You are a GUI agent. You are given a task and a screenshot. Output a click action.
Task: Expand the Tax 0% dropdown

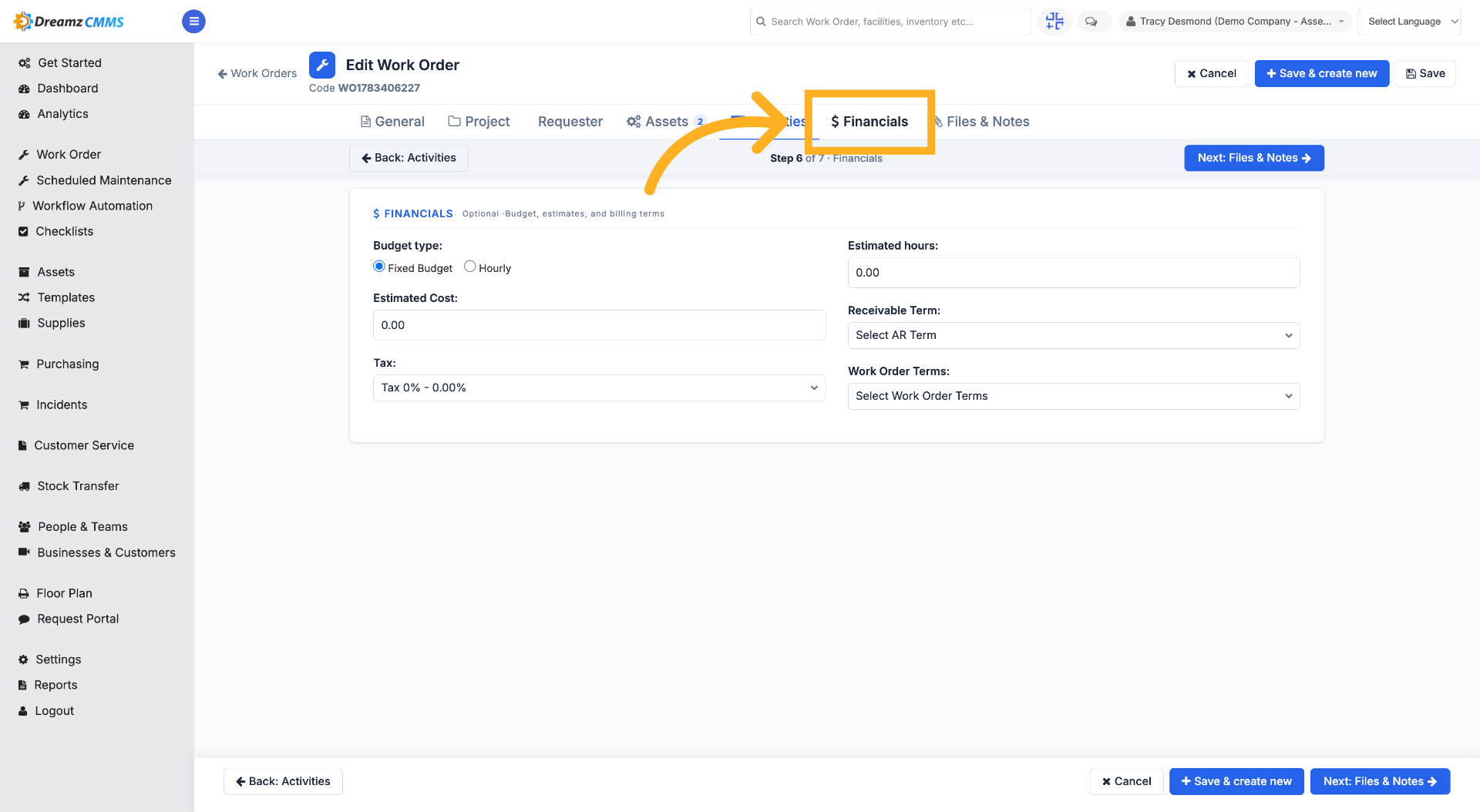pyautogui.click(x=599, y=388)
